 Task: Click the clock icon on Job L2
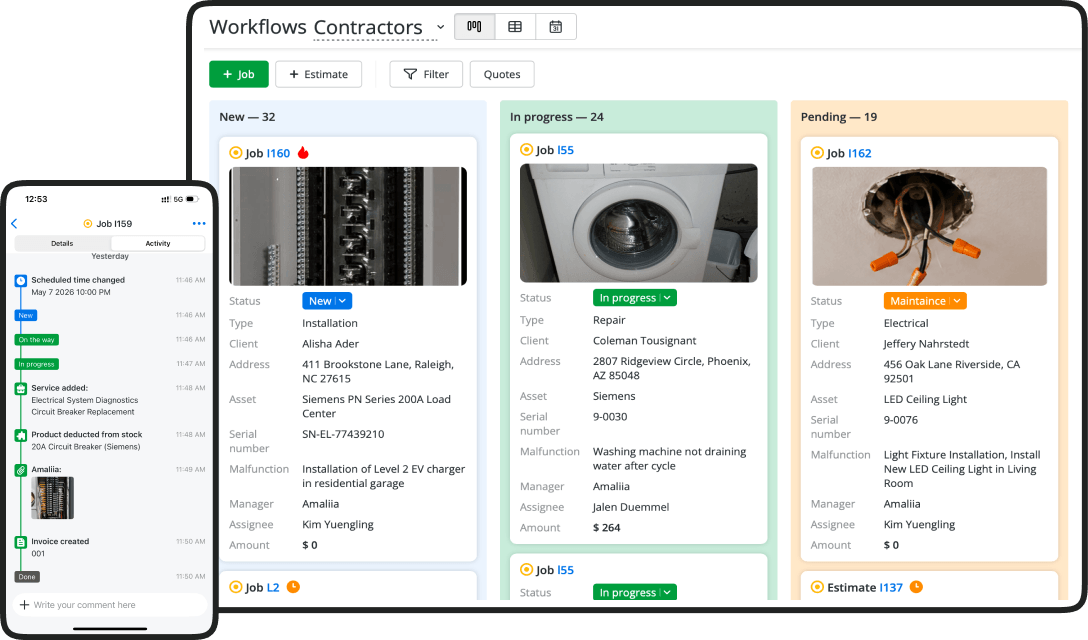(294, 587)
